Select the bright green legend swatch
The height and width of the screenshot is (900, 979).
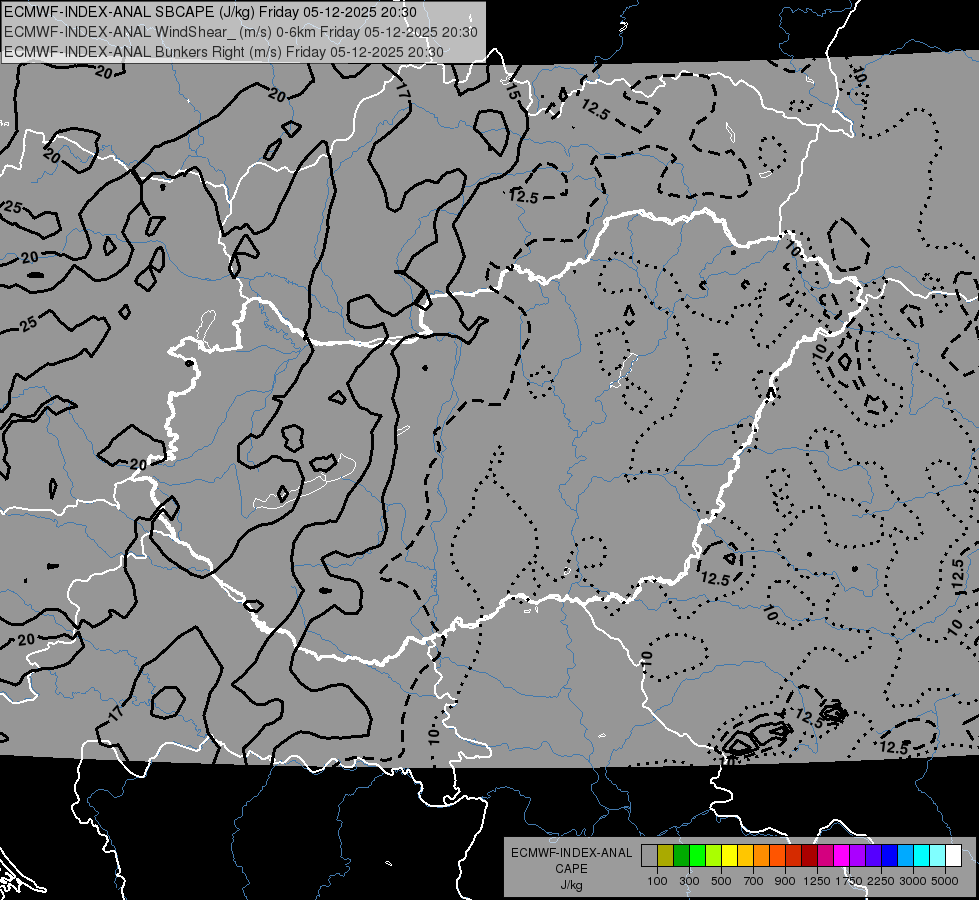[697, 856]
